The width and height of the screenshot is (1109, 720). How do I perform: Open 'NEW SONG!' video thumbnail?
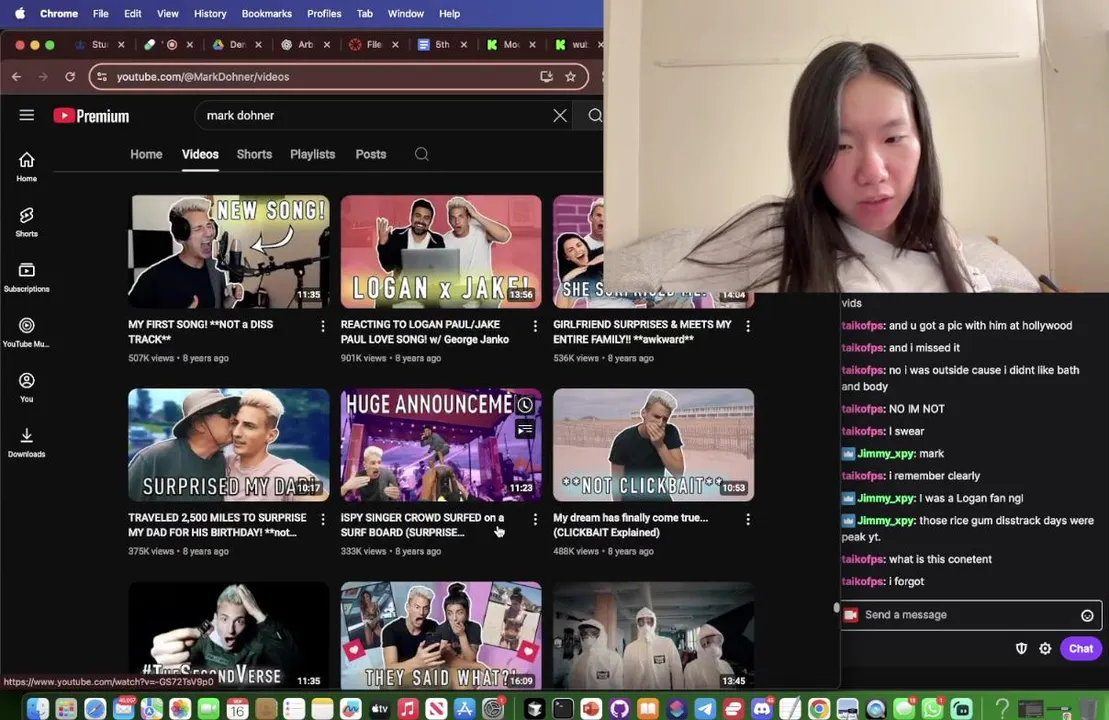pos(228,251)
